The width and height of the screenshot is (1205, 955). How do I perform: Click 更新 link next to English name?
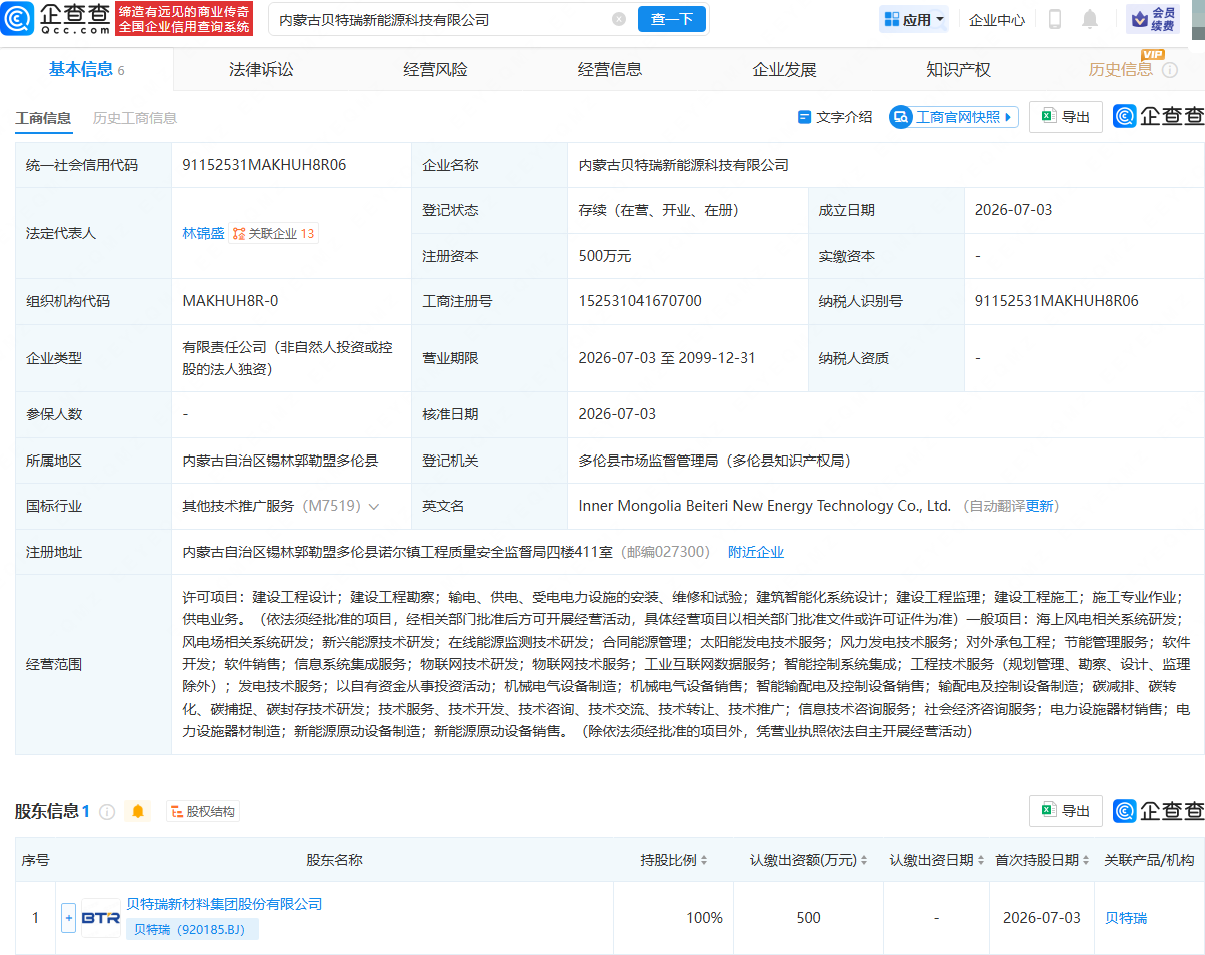pos(1040,507)
